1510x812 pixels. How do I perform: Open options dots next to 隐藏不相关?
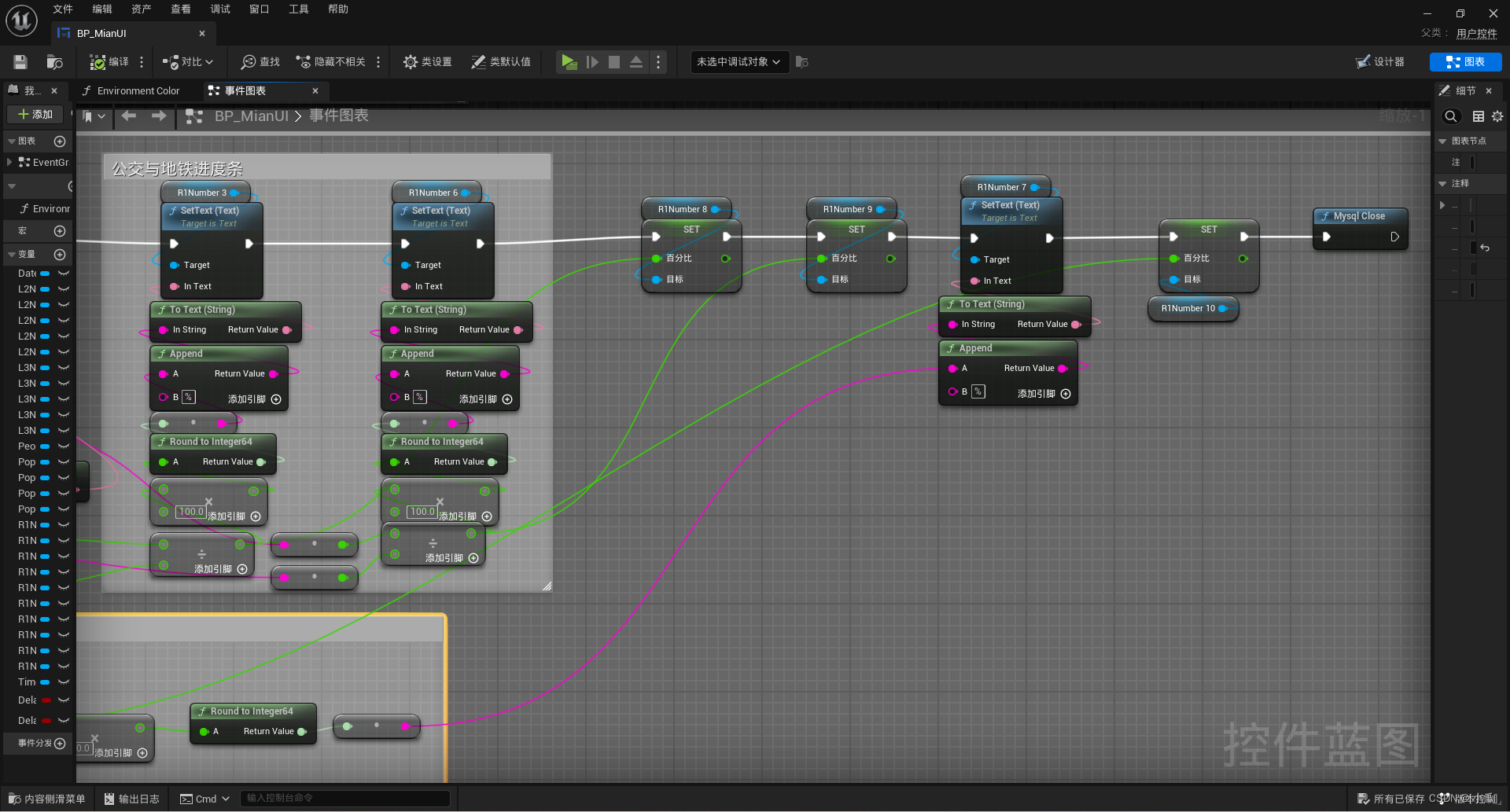pyautogui.click(x=378, y=62)
